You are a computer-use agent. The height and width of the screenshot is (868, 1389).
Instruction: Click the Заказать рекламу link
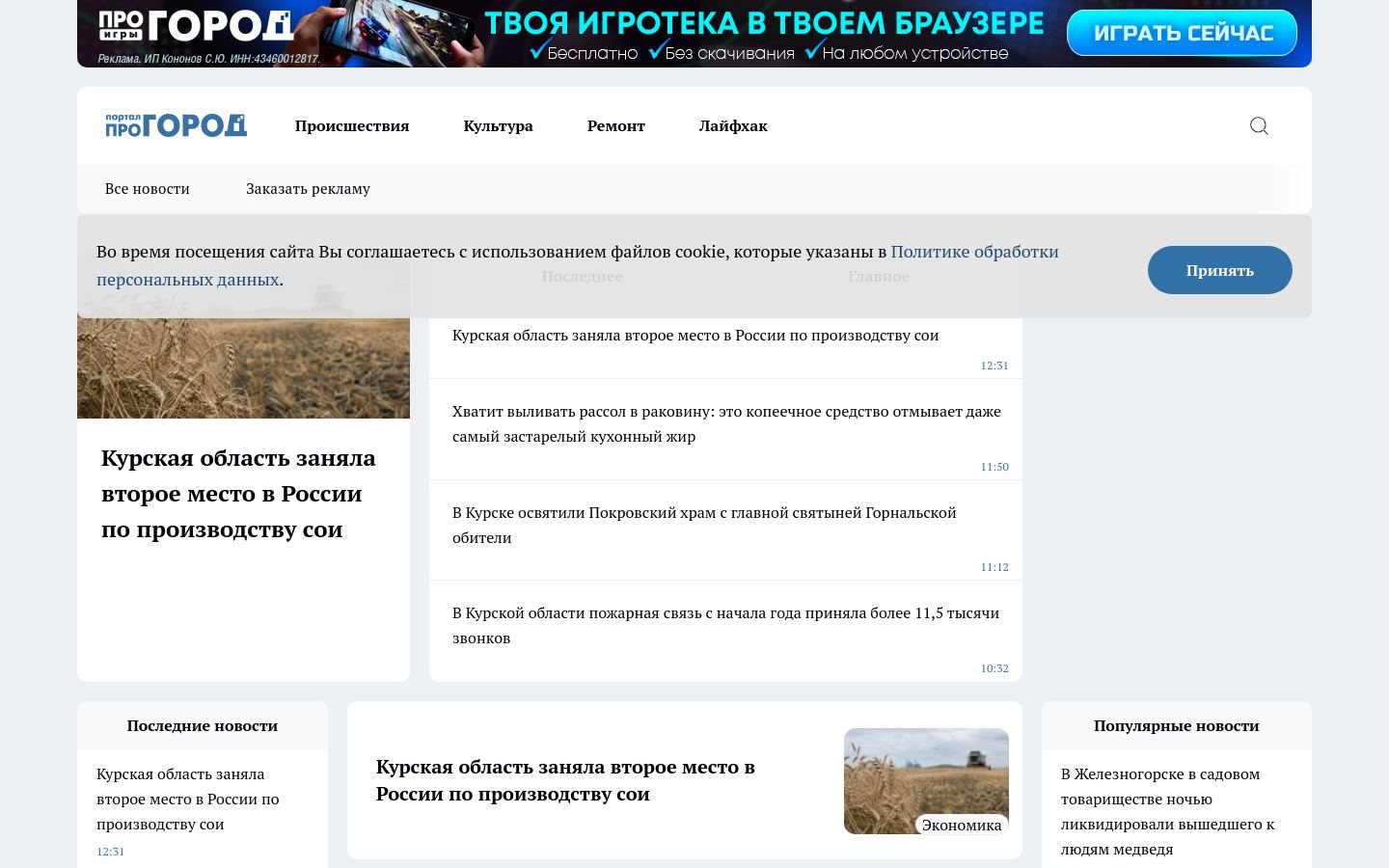pyautogui.click(x=308, y=189)
